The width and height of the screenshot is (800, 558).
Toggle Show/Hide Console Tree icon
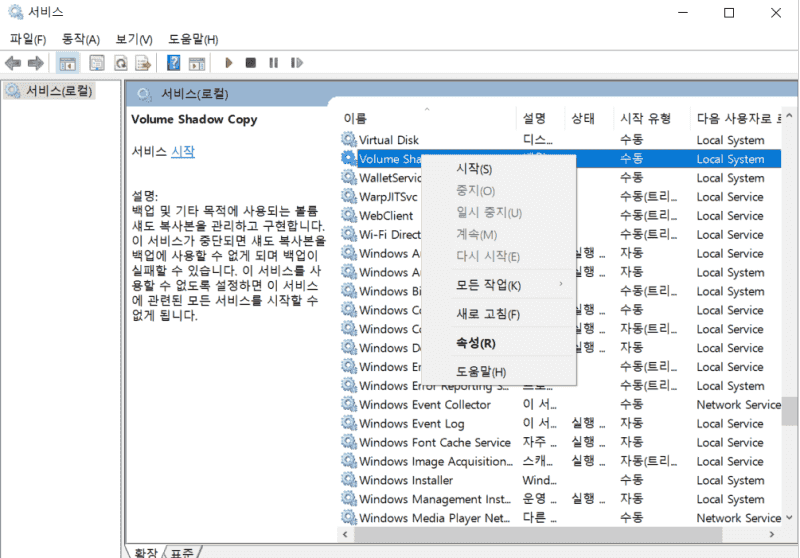67,63
